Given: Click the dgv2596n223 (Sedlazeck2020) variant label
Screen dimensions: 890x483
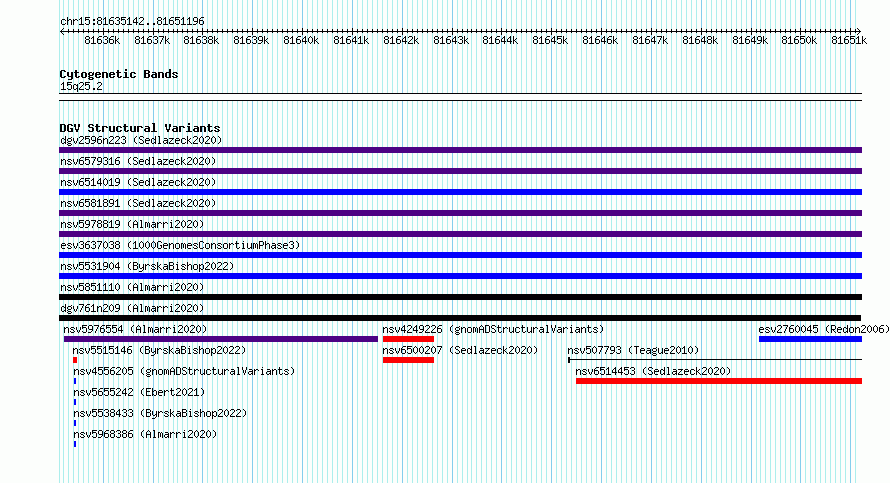Looking at the screenshot, I should 141,140.
